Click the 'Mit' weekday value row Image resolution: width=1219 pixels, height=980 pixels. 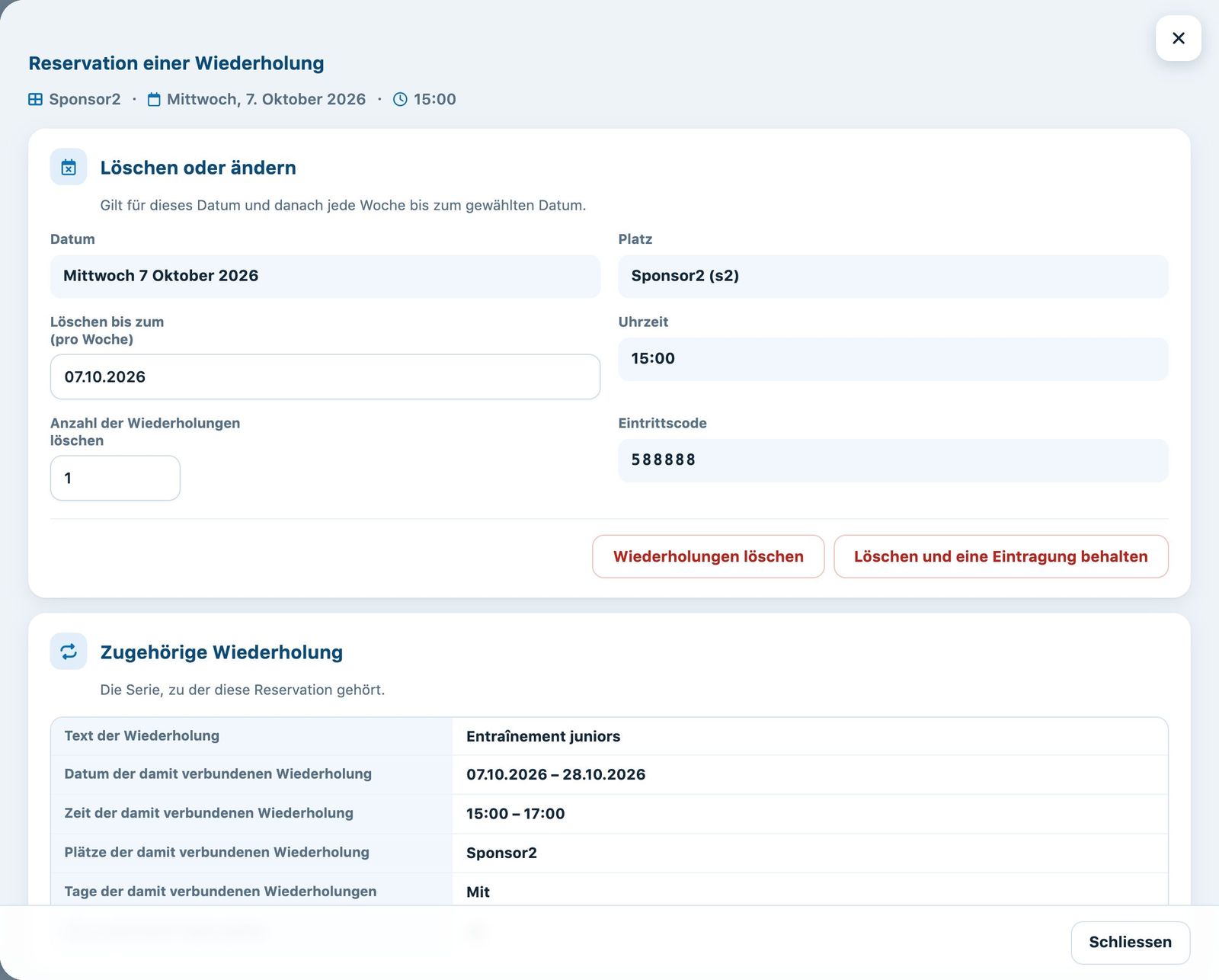pyautogui.click(x=609, y=892)
